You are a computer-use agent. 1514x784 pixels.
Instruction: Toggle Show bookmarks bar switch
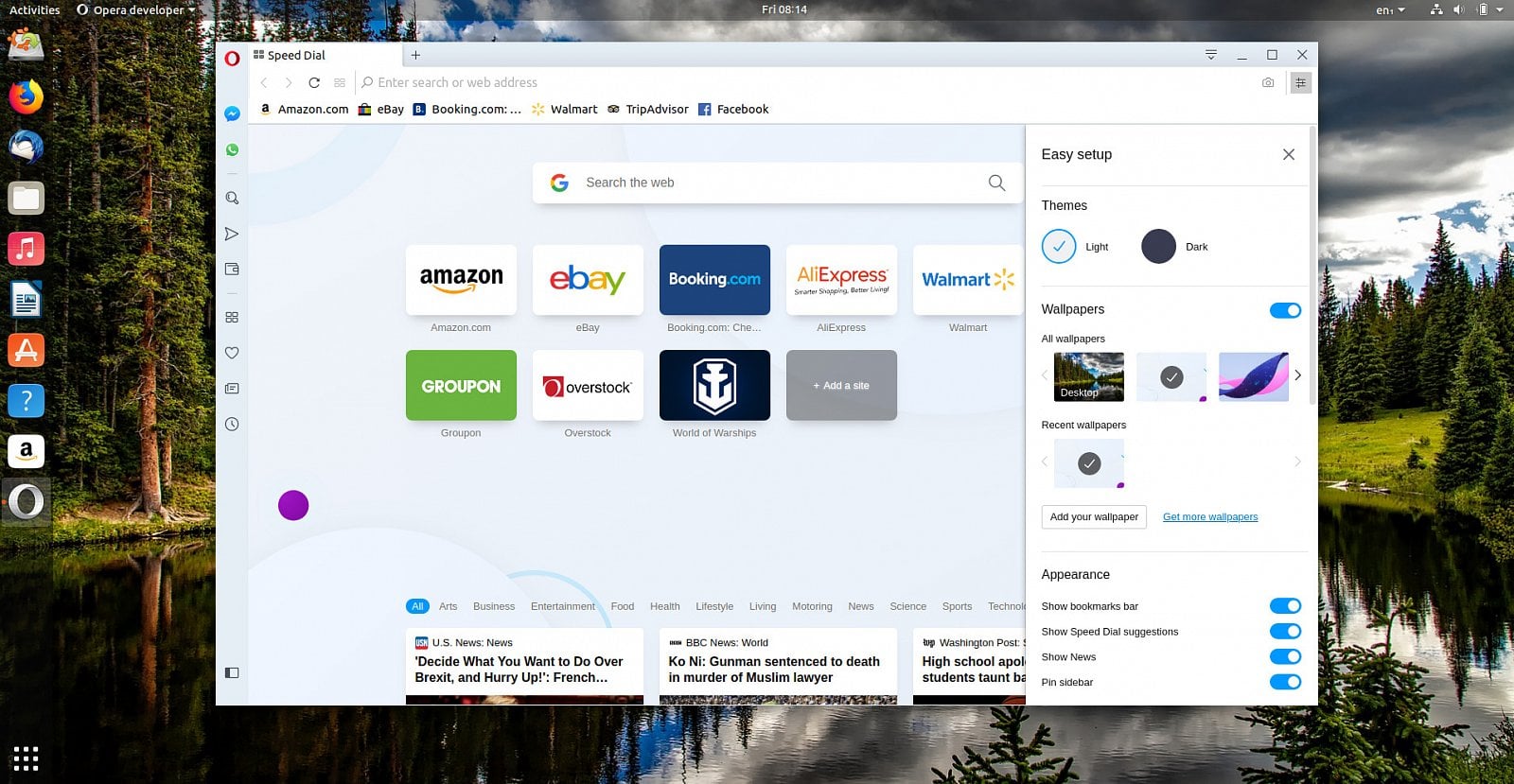point(1285,606)
